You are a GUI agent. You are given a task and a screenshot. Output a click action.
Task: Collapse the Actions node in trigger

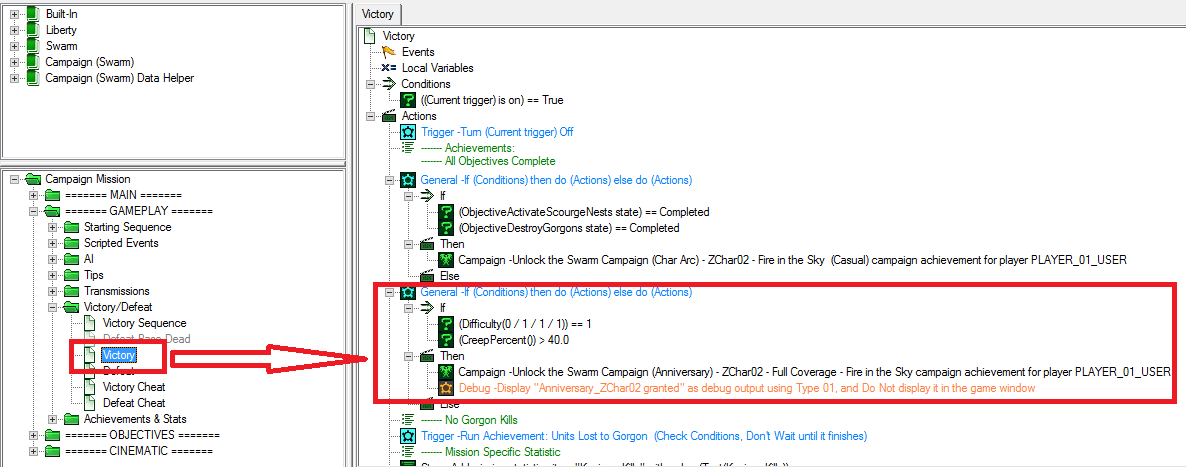pyautogui.click(x=370, y=116)
